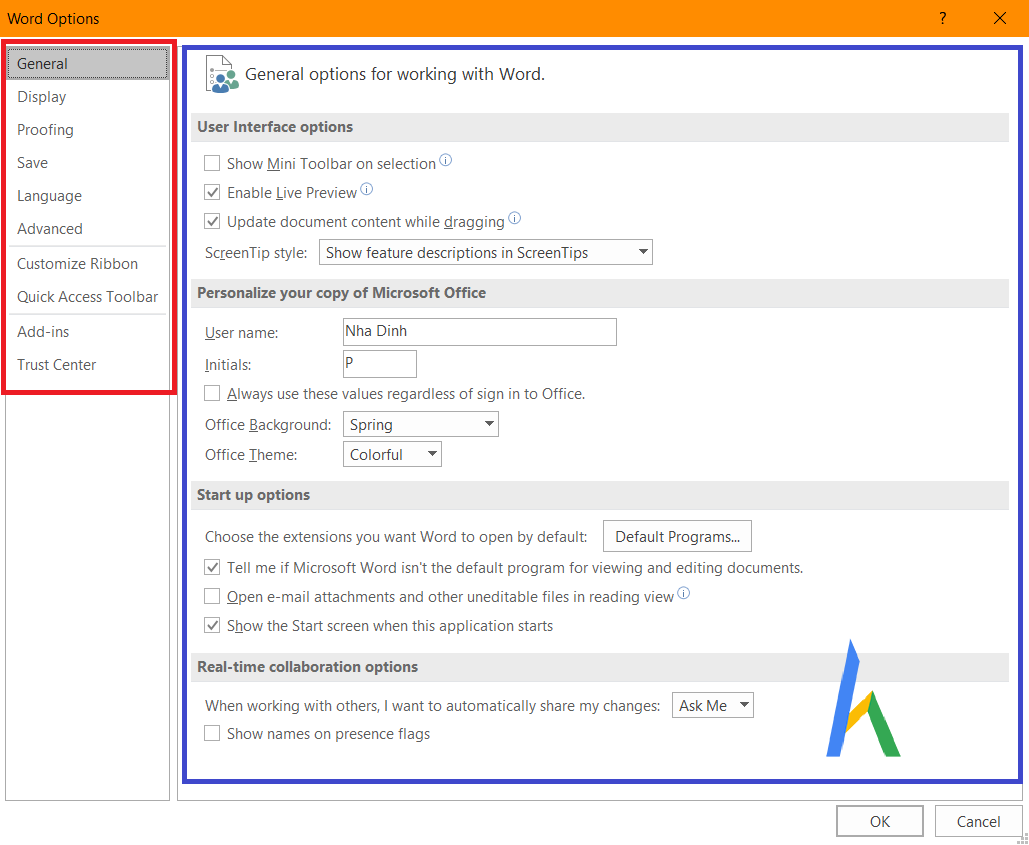The height and width of the screenshot is (845, 1029).
Task: Close the Word Options dialog
Action: (x=999, y=18)
